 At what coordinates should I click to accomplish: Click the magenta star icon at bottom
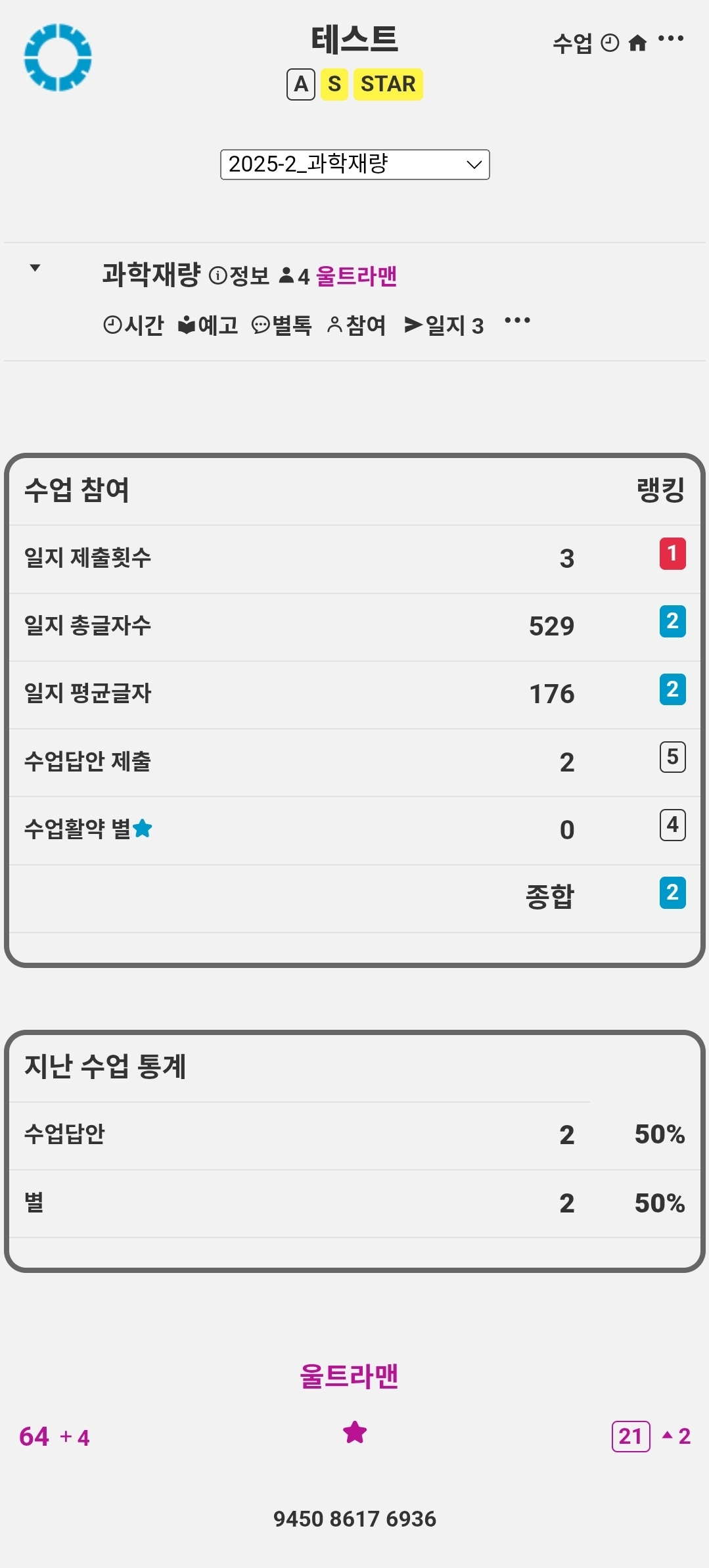355,1432
